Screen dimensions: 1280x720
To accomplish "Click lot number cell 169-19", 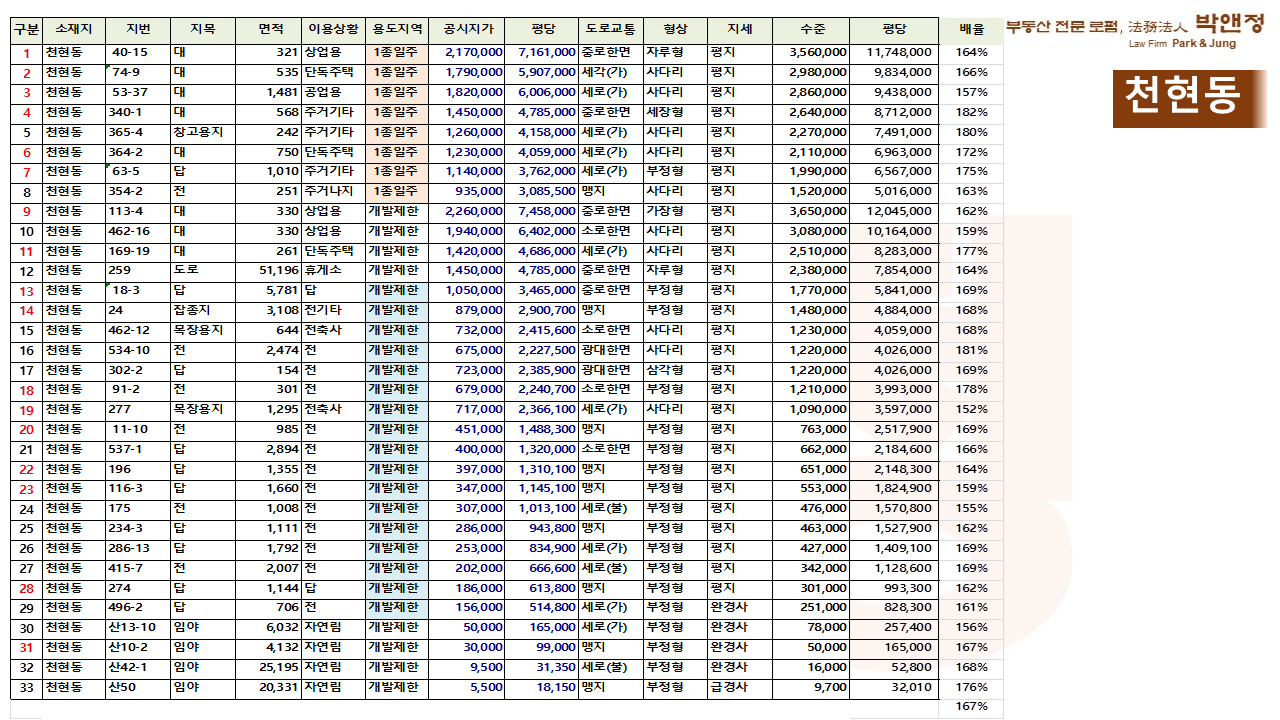I will click(138, 251).
